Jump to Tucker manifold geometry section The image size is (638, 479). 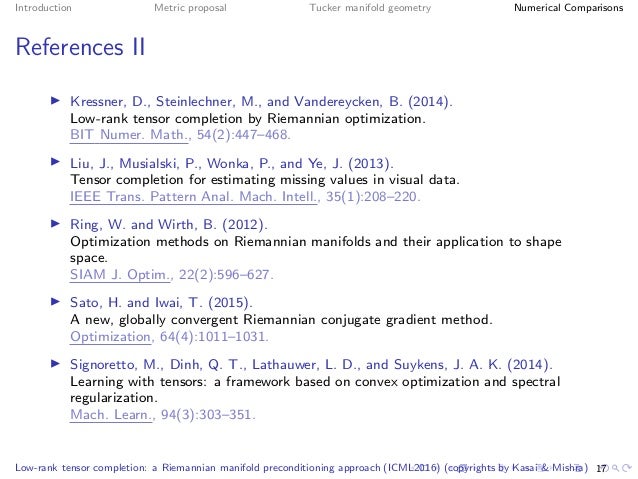[x=370, y=8]
